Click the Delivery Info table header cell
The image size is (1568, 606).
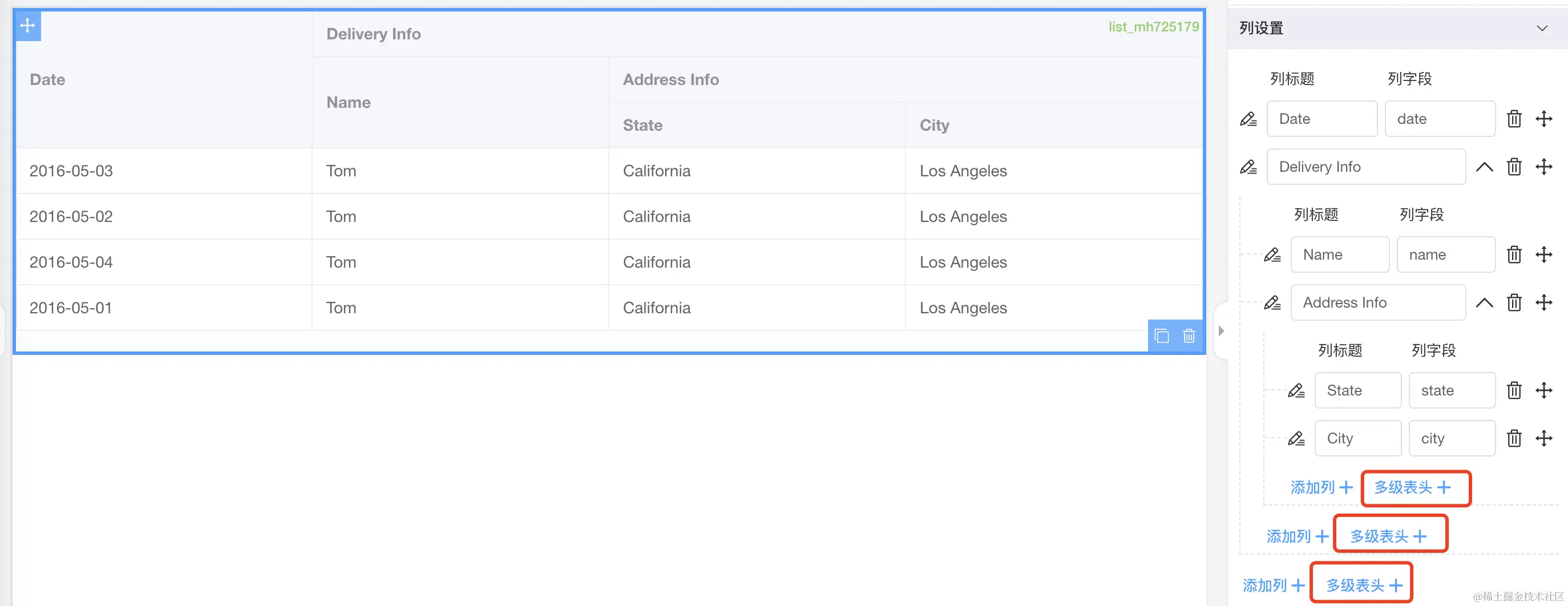tap(374, 34)
